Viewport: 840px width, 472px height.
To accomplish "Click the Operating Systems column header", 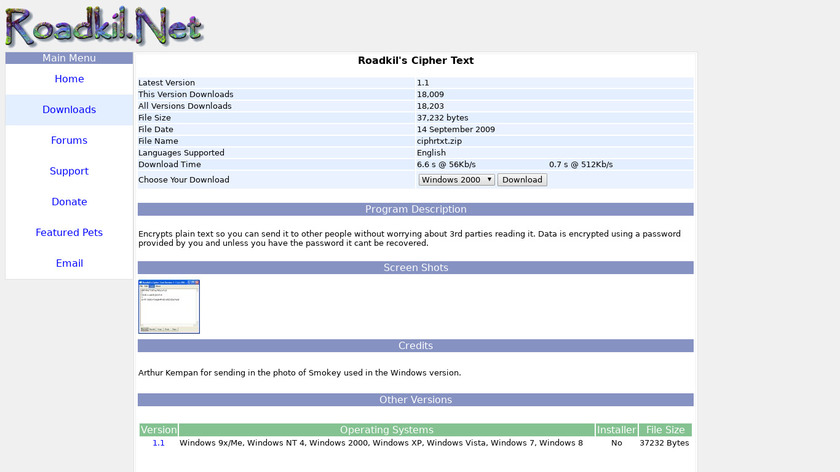I will (386, 430).
